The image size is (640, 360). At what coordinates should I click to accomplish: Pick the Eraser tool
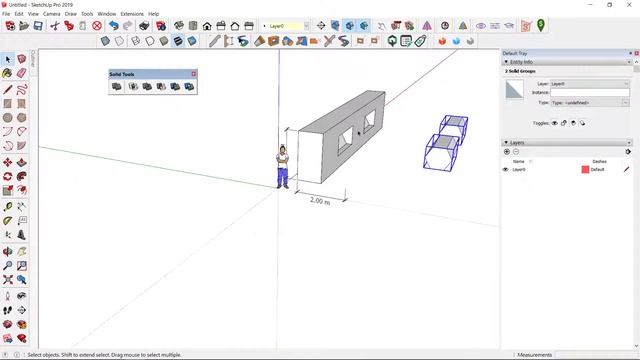click(x=22, y=73)
